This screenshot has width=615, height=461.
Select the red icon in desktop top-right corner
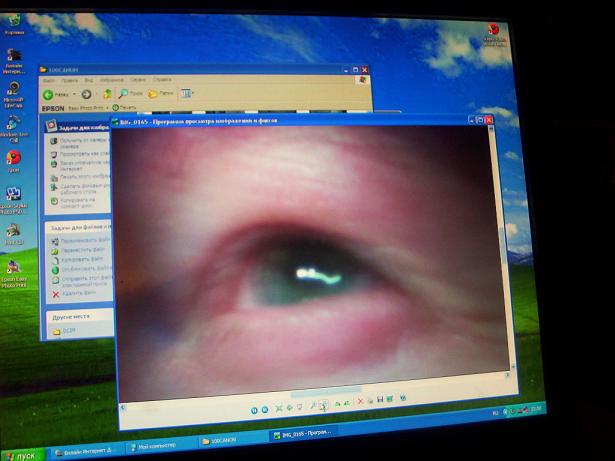tap(494, 34)
